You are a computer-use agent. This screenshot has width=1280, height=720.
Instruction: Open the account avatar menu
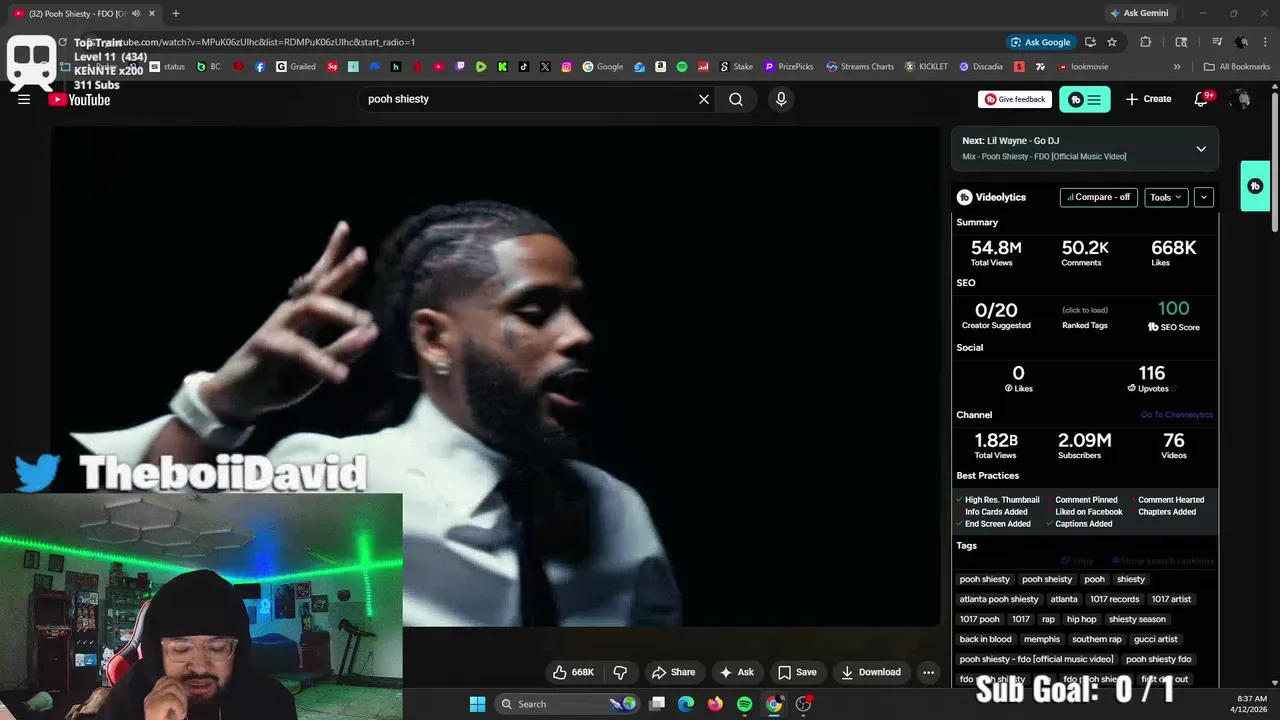tap(1241, 99)
